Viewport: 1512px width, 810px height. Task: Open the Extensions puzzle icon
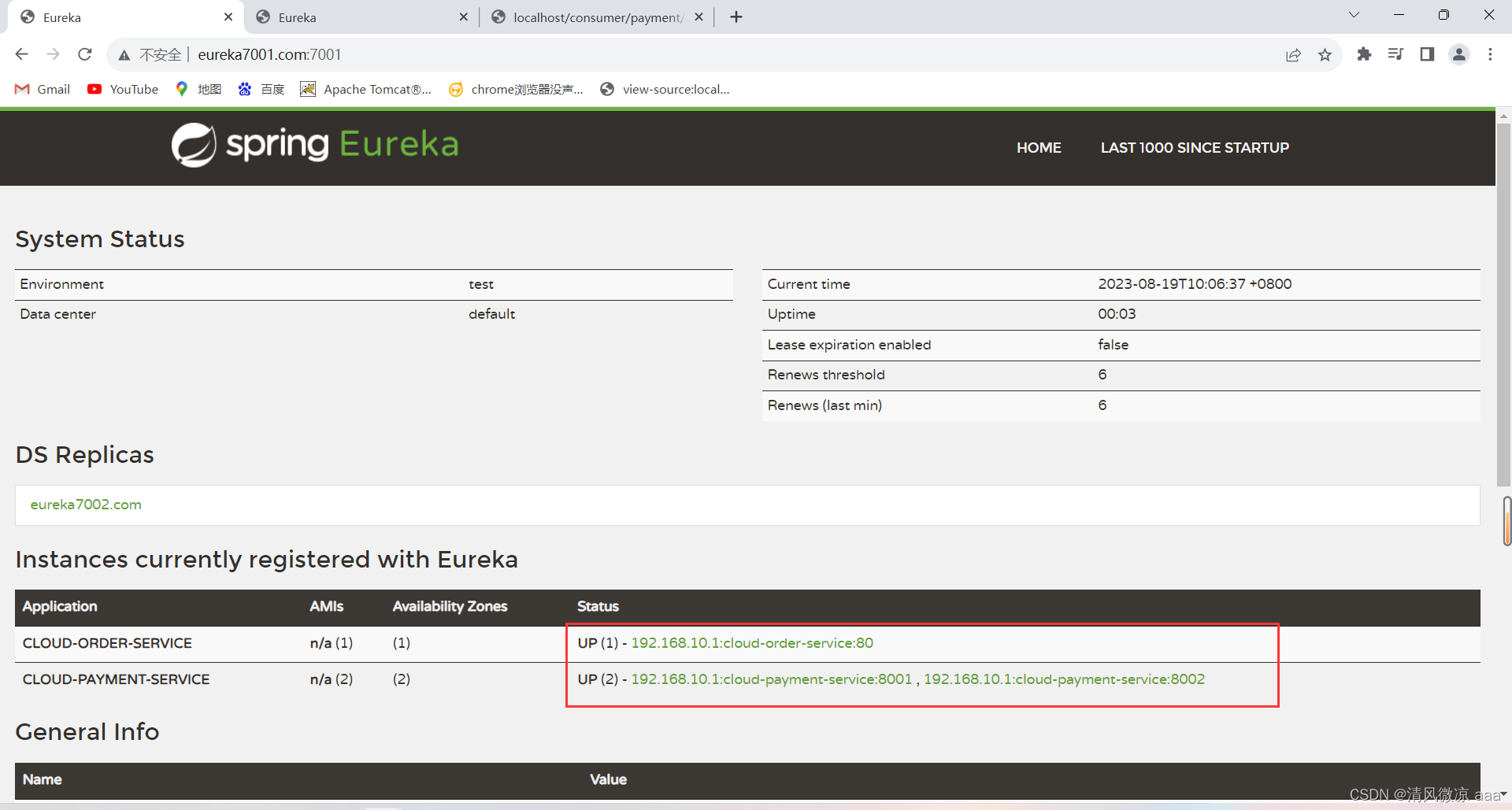[1364, 54]
